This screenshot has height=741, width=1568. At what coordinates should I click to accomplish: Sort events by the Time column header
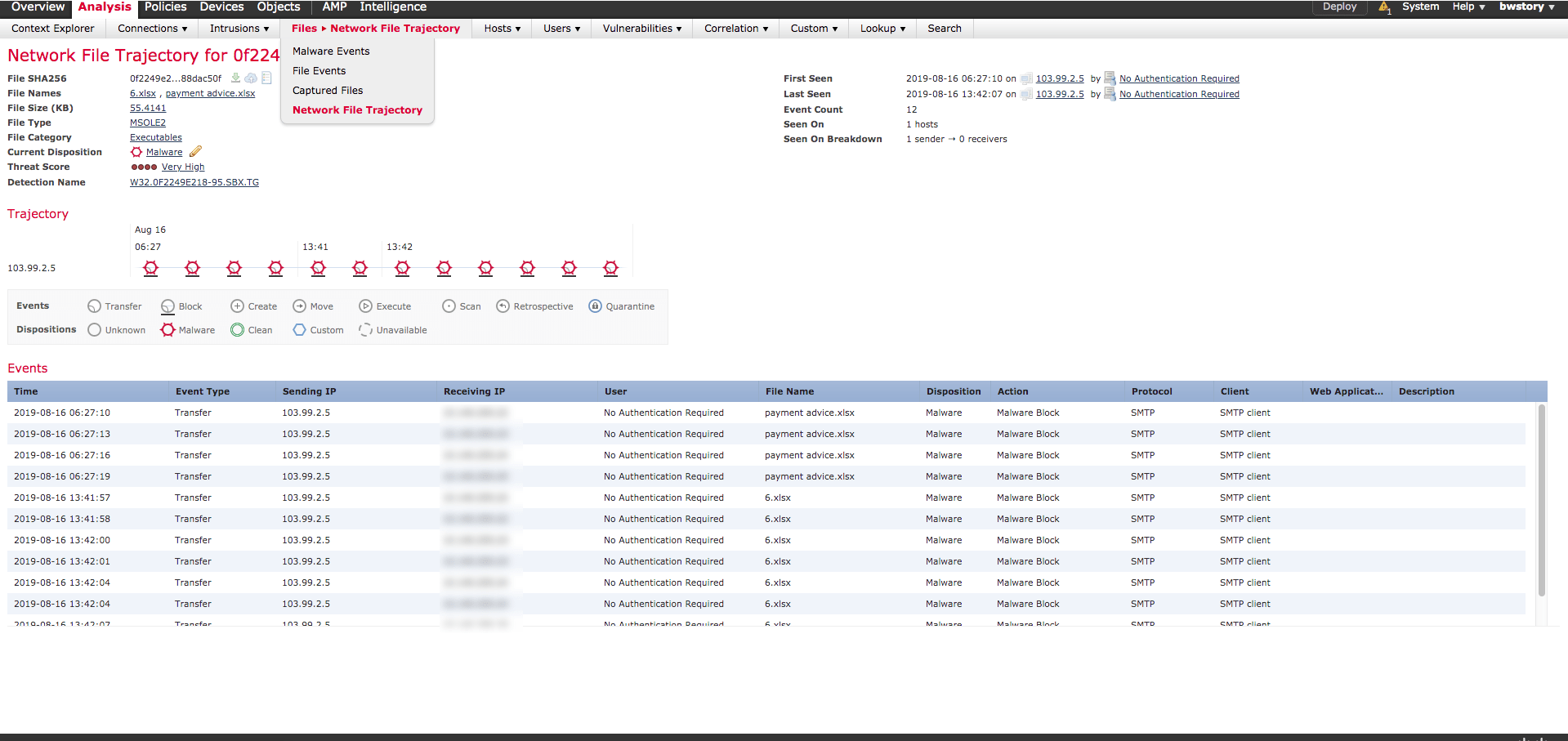coord(88,392)
